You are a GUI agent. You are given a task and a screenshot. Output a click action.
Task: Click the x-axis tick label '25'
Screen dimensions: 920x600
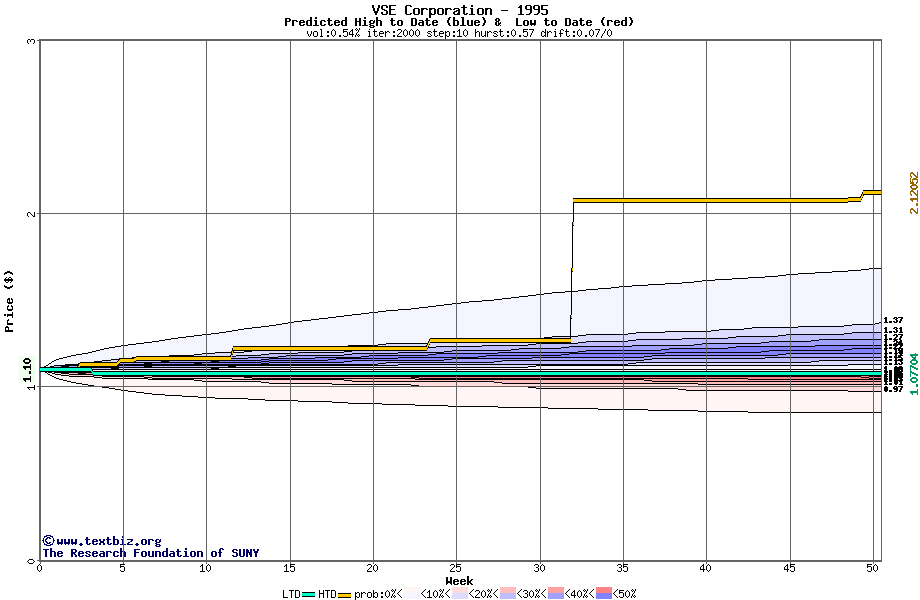[456, 568]
